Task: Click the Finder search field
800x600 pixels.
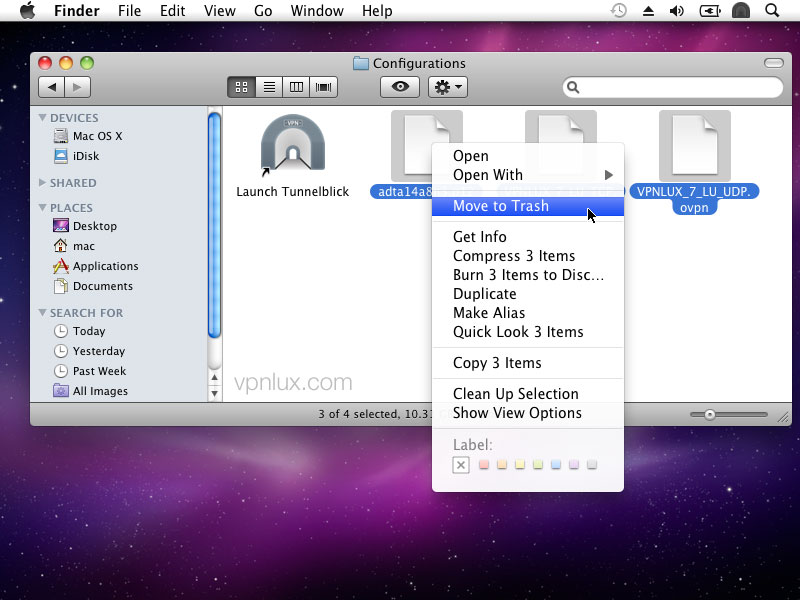Action: pyautogui.click(x=672, y=87)
